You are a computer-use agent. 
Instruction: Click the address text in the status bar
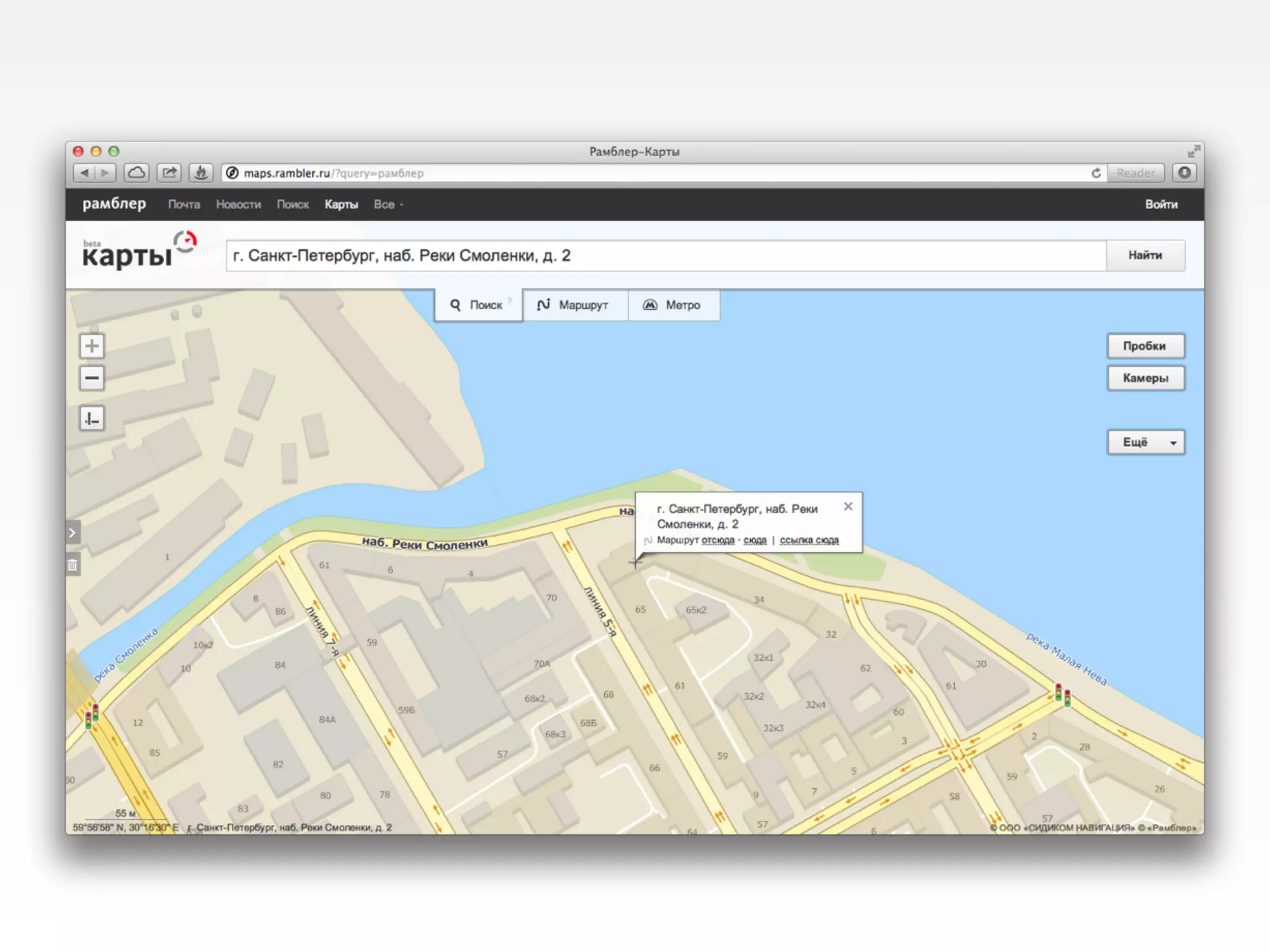[290, 827]
